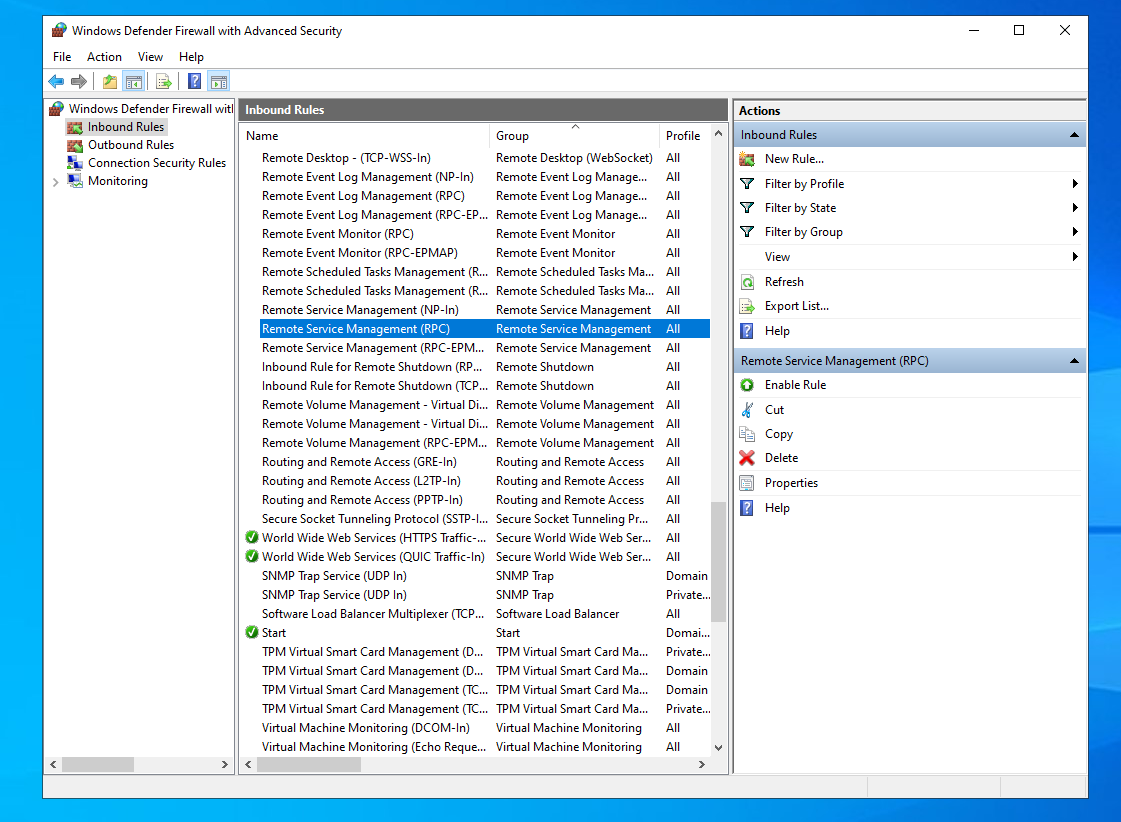
Task: Open the File menu
Action: (62, 56)
